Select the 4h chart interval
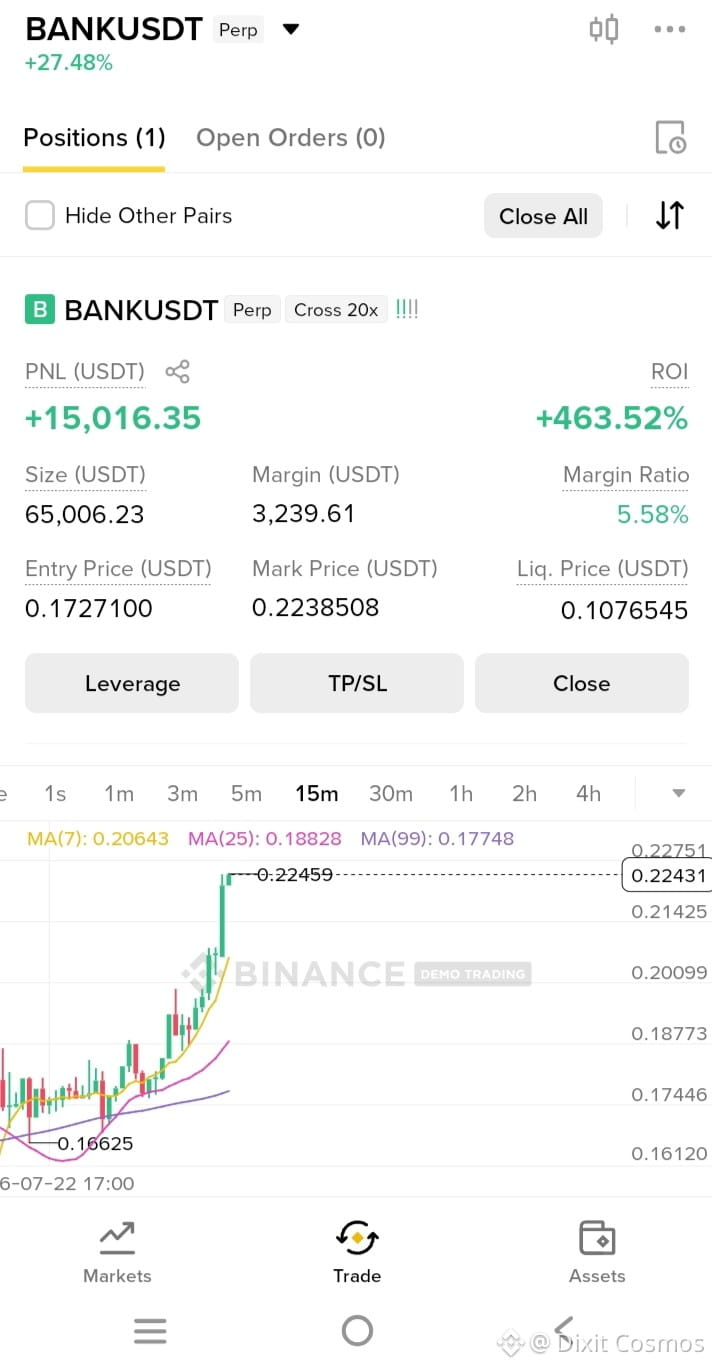 click(588, 793)
